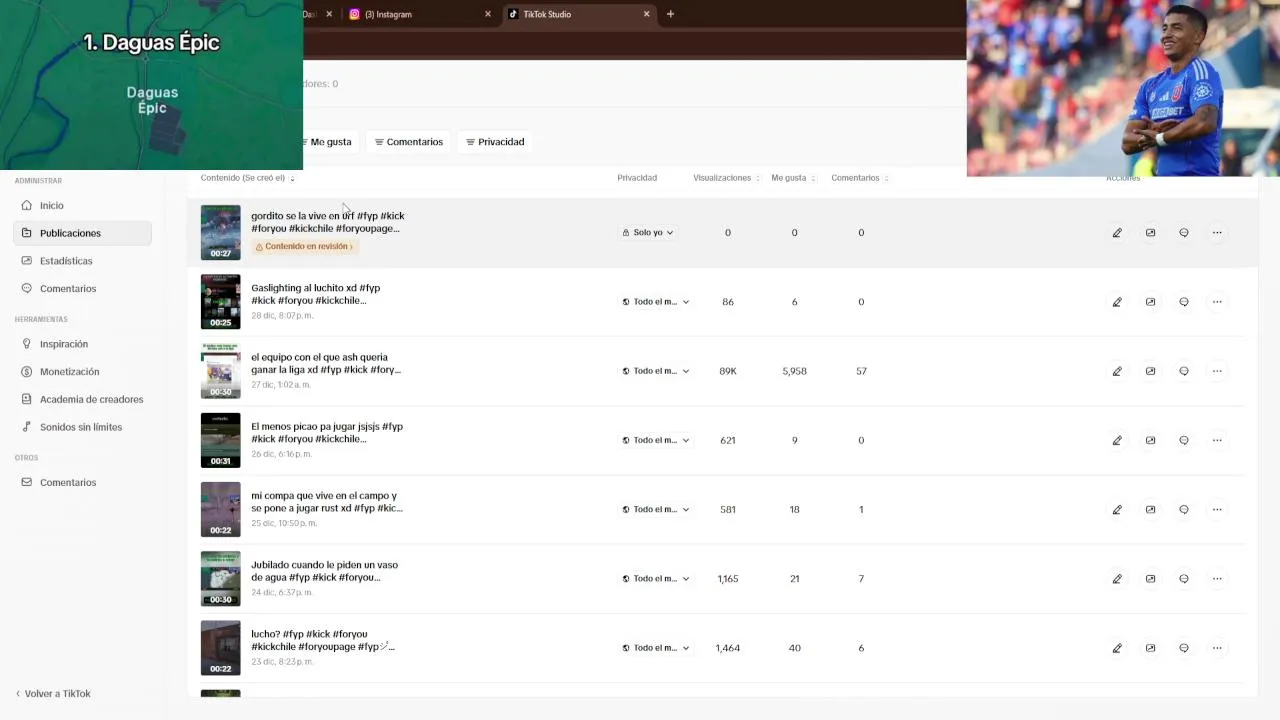This screenshot has height=720, width=1280.
Task: Open the three-dot menu for the lucho? post
Action: tap(1217, 648)
